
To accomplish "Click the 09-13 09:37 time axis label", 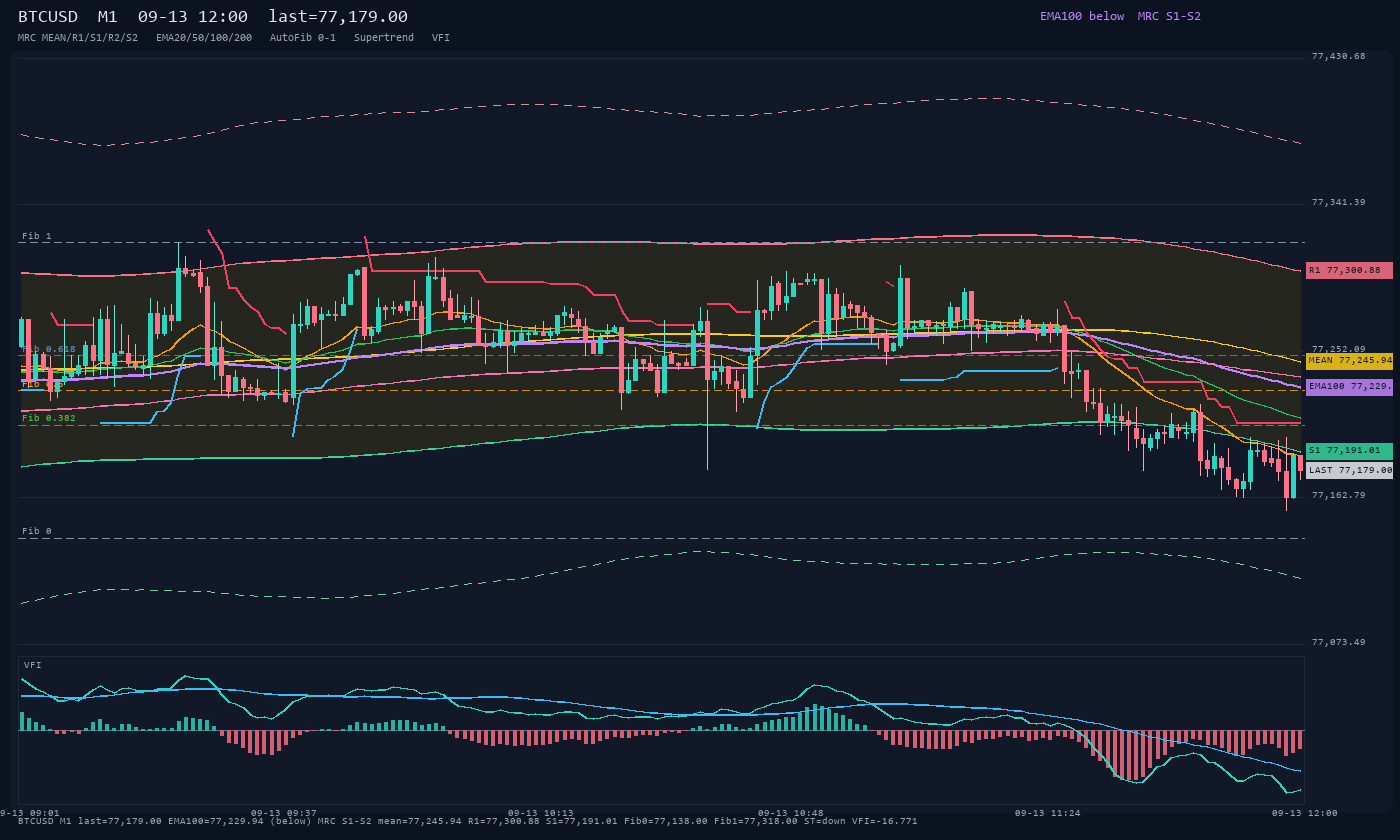I will point(284,813).
